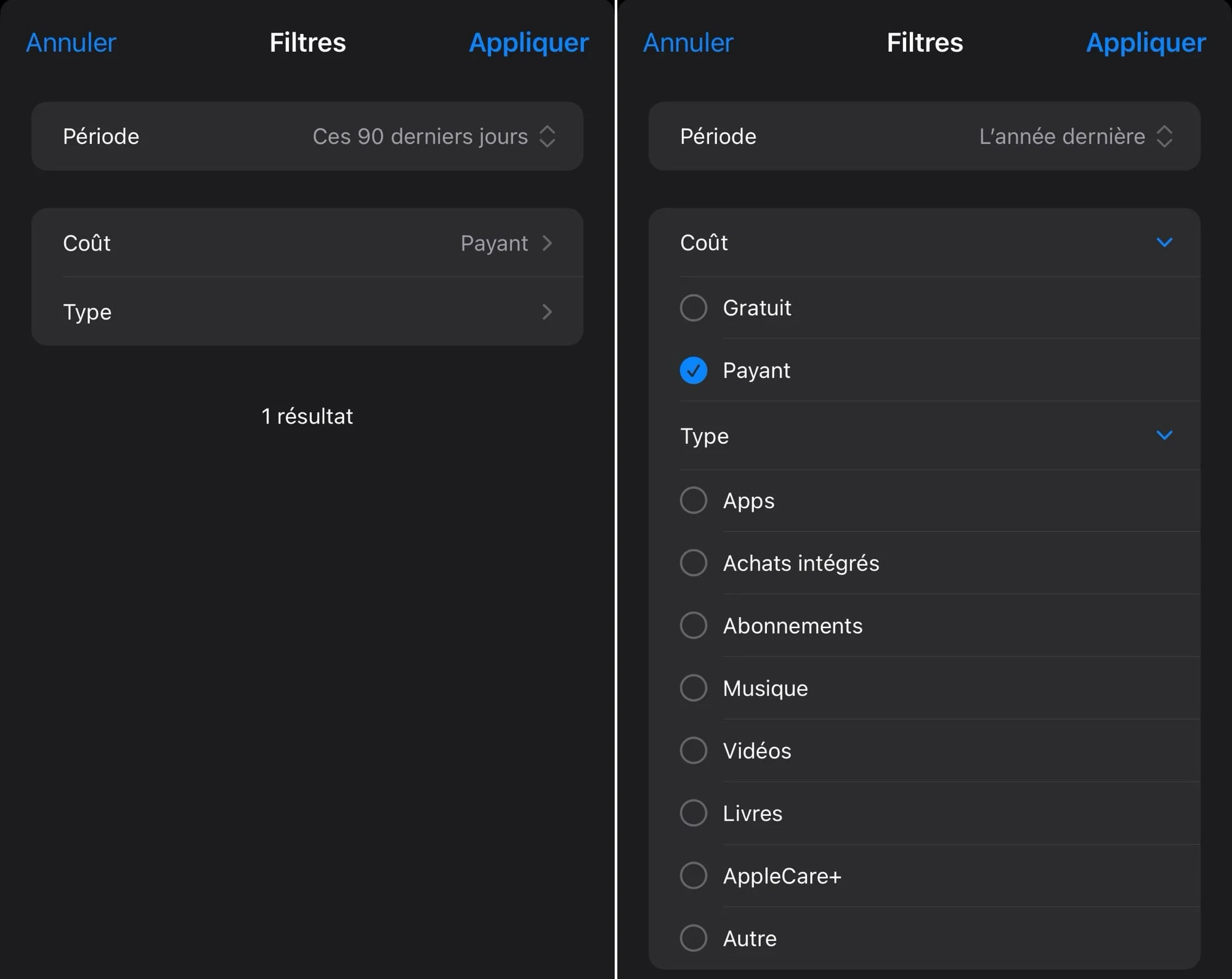
Task: Apply filters in the right panel
Action: coord(1146,42)
